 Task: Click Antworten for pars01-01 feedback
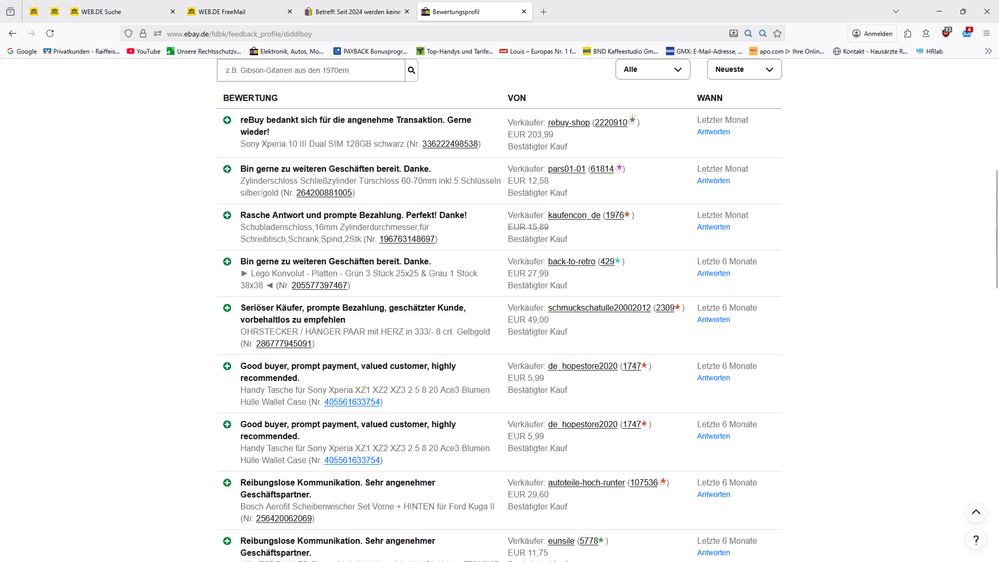point(713,181)
